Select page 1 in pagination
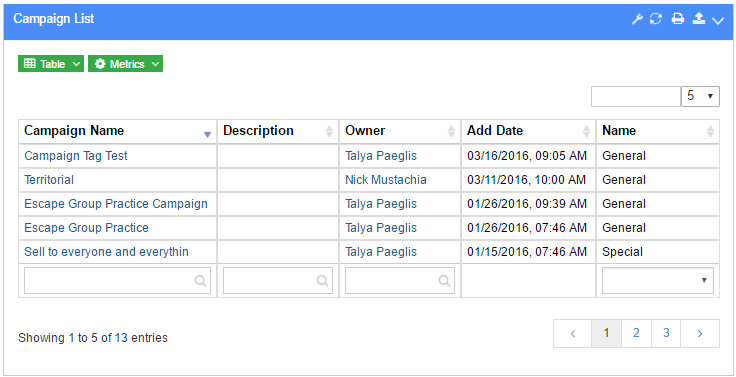This screenshot has width=736, height=377. pos(606,333)
